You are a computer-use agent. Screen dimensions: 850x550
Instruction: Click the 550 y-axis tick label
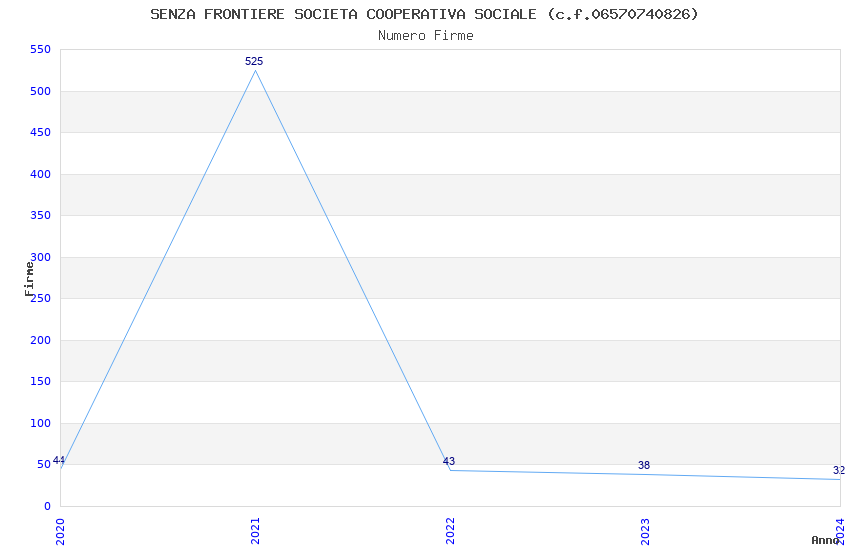[41, 49]
